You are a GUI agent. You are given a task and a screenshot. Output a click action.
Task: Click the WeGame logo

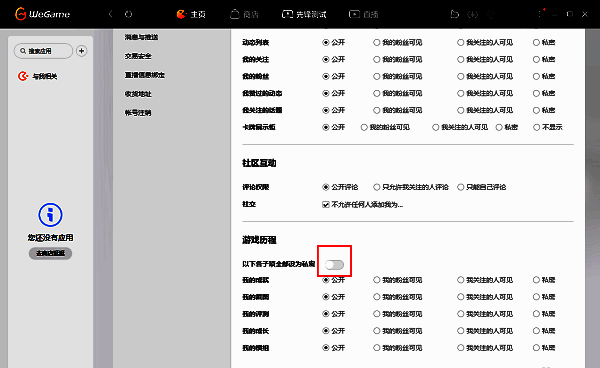tap(42, 14)
